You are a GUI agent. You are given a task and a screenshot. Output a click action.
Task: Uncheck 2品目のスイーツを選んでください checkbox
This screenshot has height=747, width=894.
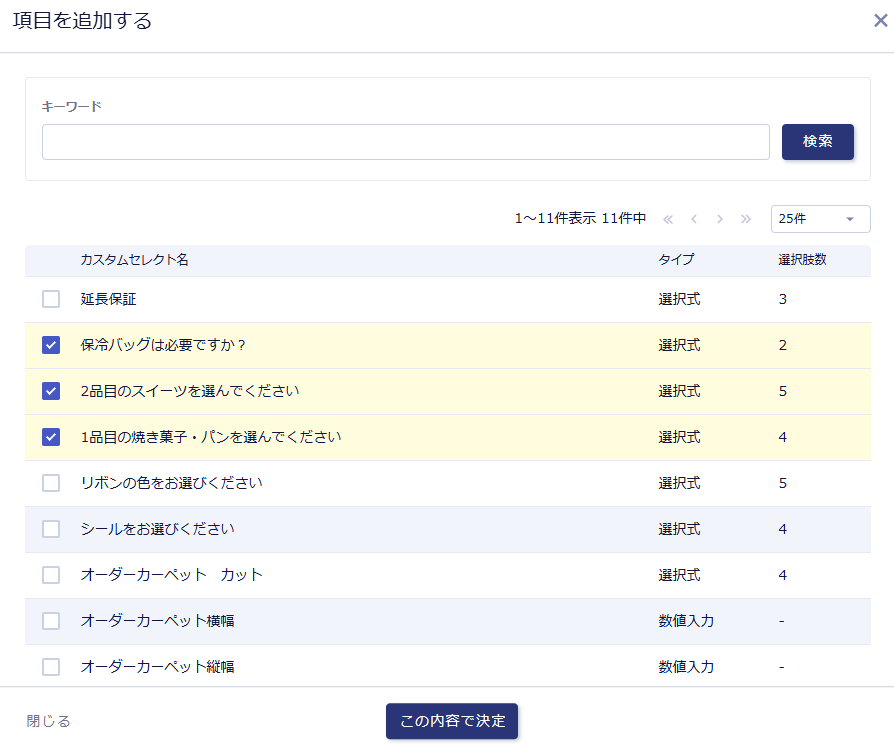point(51,391)
